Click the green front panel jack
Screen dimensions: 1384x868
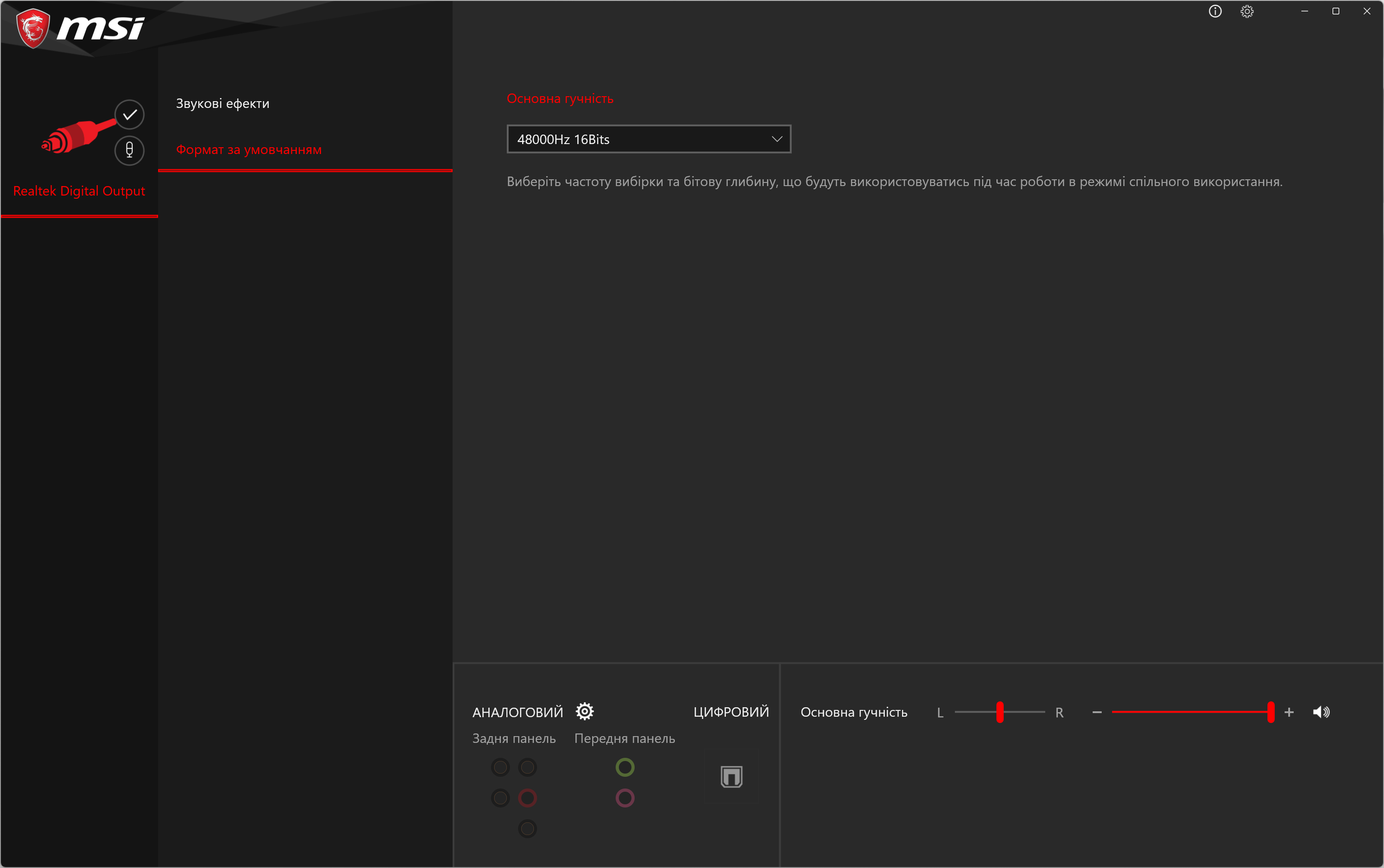[625, 767]
